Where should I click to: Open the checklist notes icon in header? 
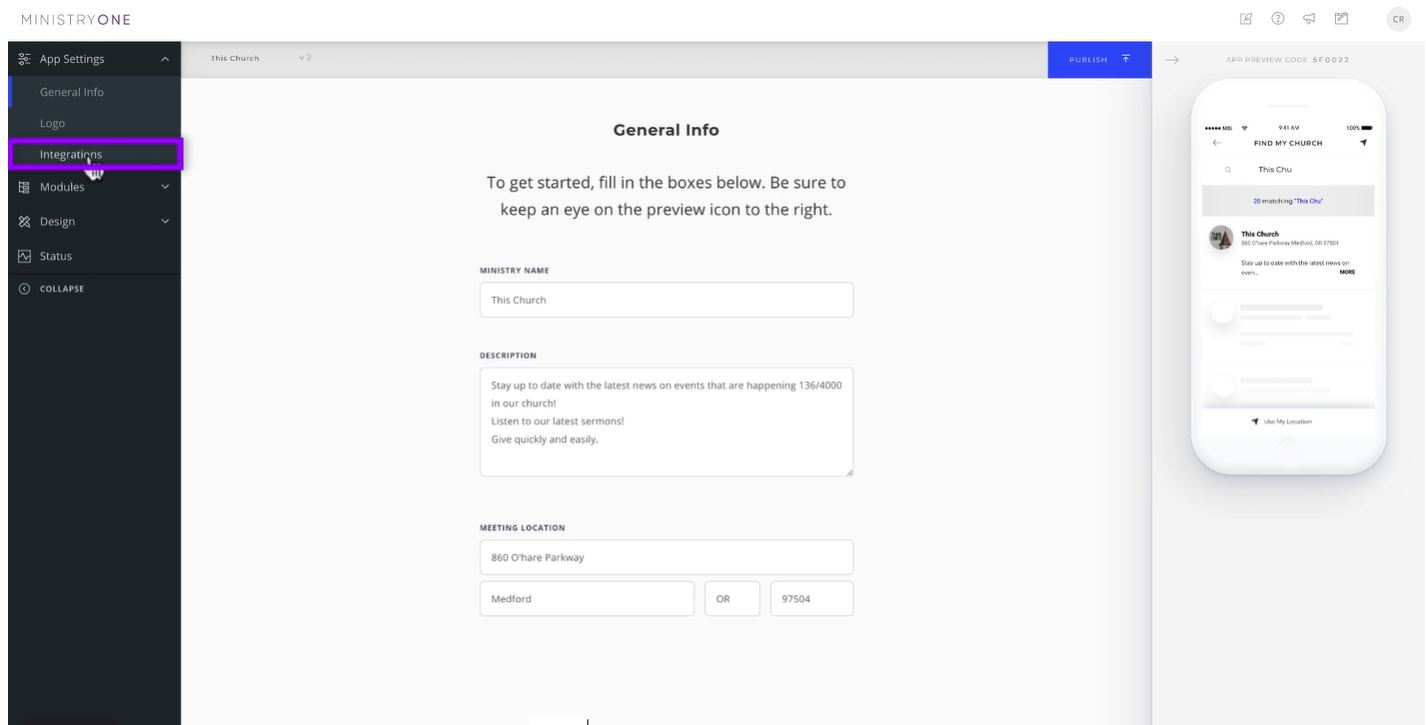pos(1342,19)
